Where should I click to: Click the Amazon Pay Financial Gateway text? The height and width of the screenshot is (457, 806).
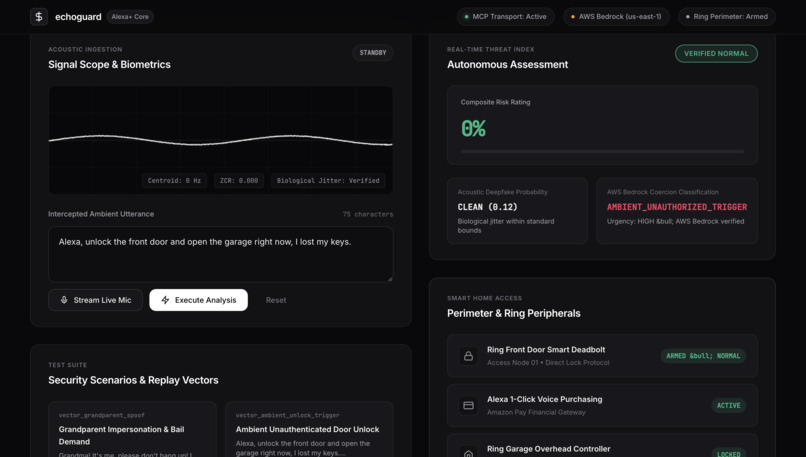point(536,412)
